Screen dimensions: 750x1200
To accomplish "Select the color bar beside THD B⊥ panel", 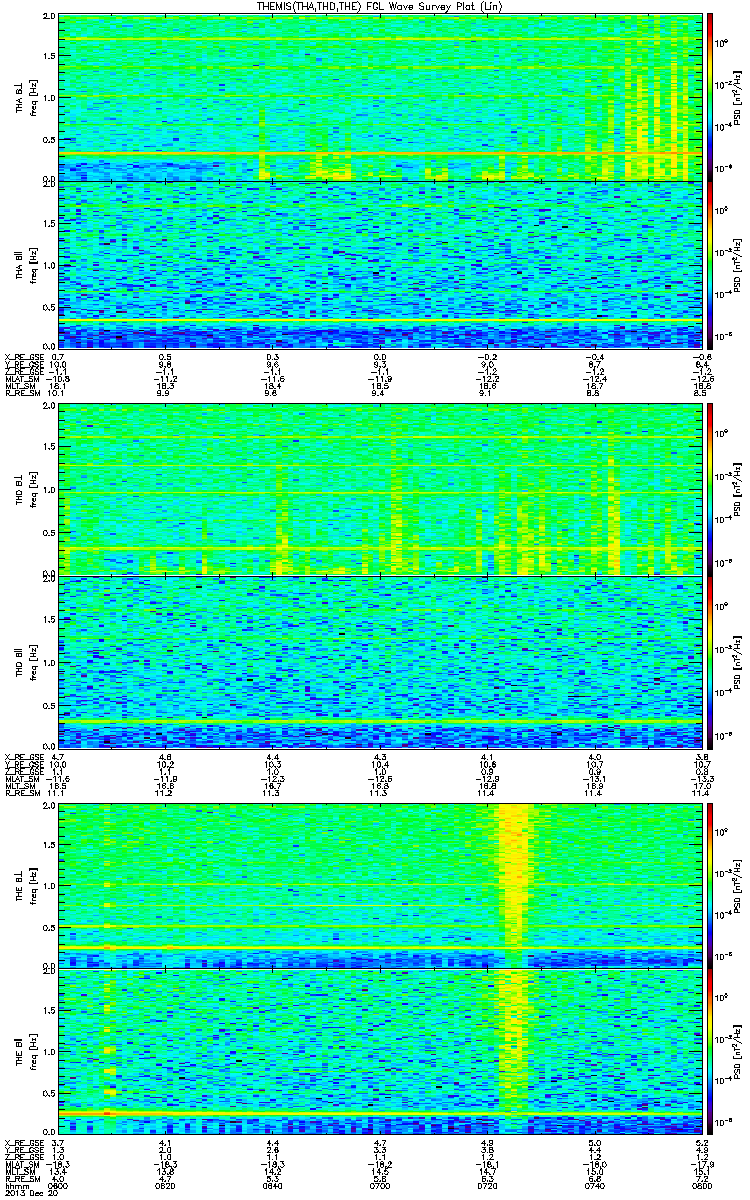I will tap(709, 490).
